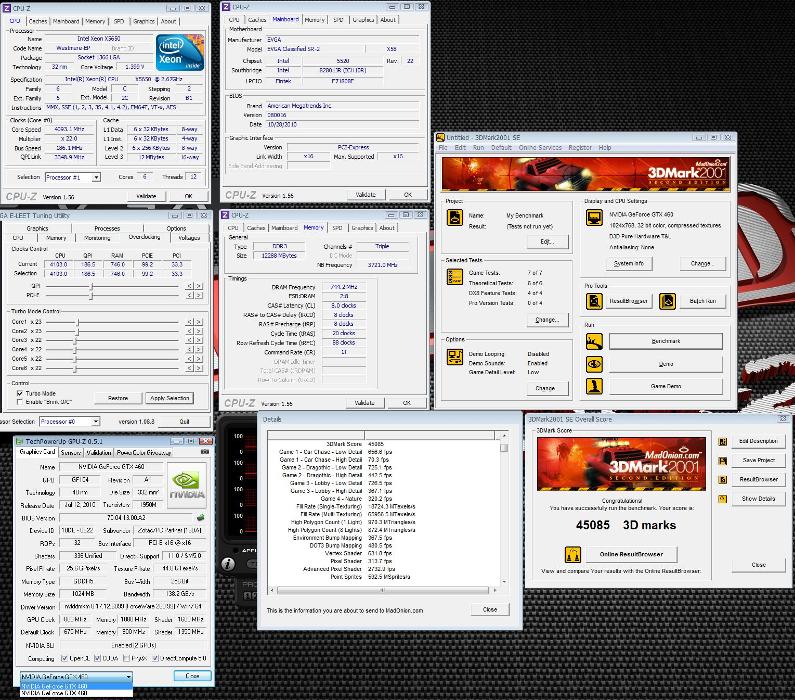Click the Display and CPU Settings monitor icon
The width and height of the screenshot is (795, 700).
point(594,218)
